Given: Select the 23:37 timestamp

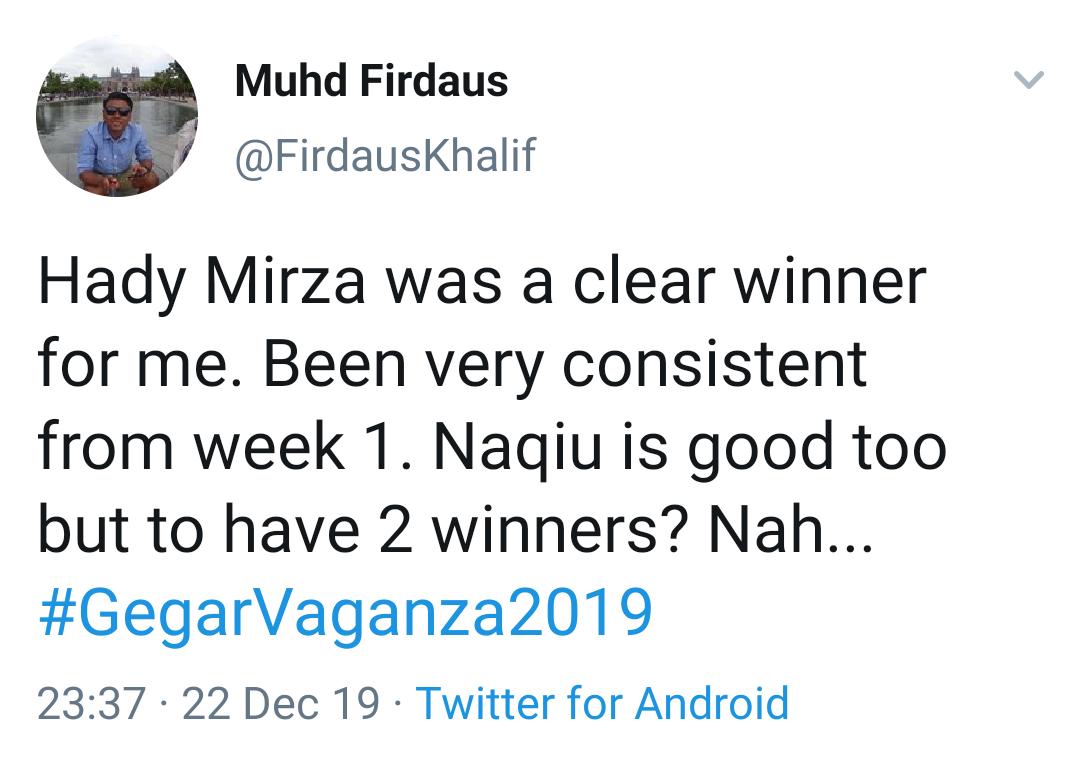Looking at the screenshot, I should 92,703.
